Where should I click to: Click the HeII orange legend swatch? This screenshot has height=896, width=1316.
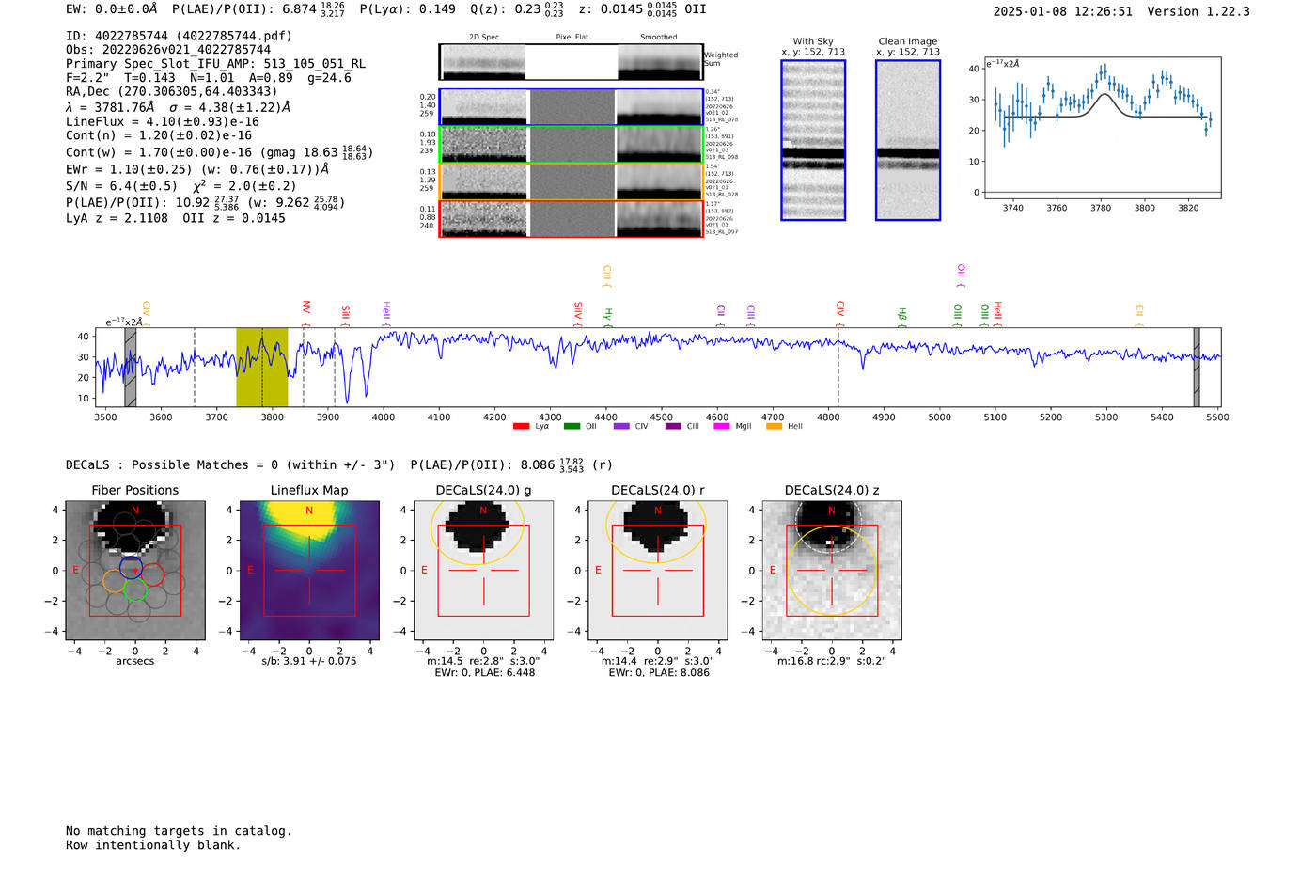[x=774, y=427]
